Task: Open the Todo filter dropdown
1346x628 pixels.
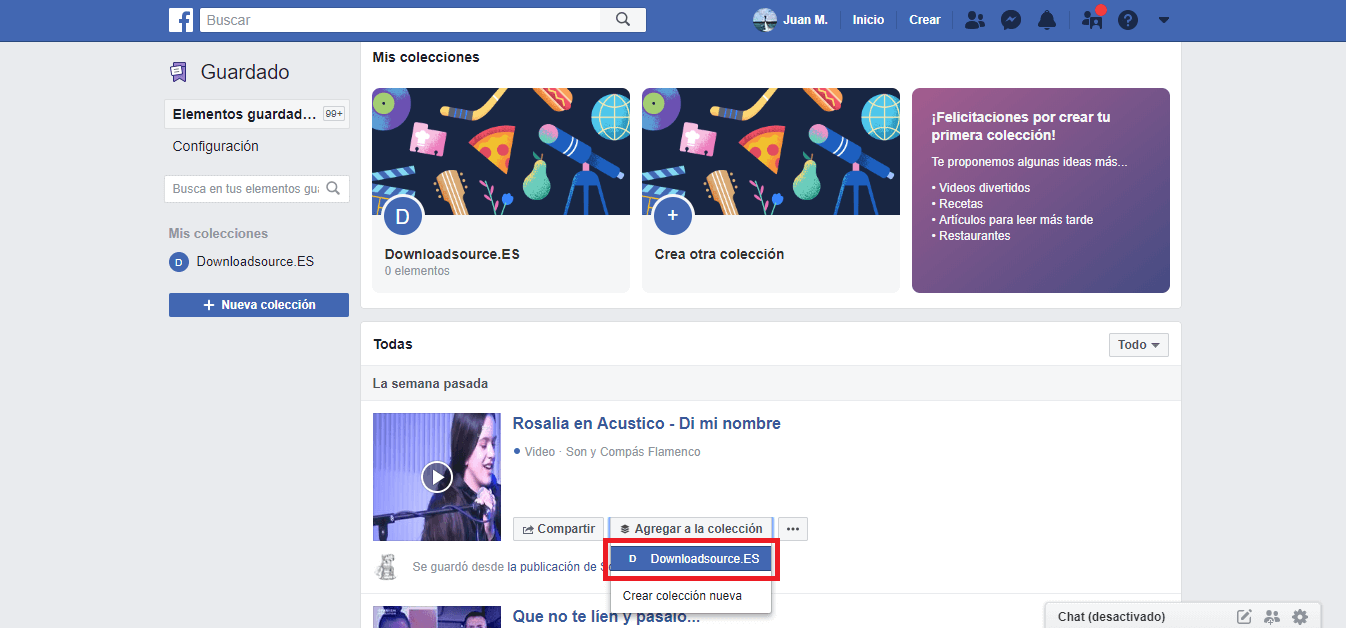Action: coord(1139,345)
